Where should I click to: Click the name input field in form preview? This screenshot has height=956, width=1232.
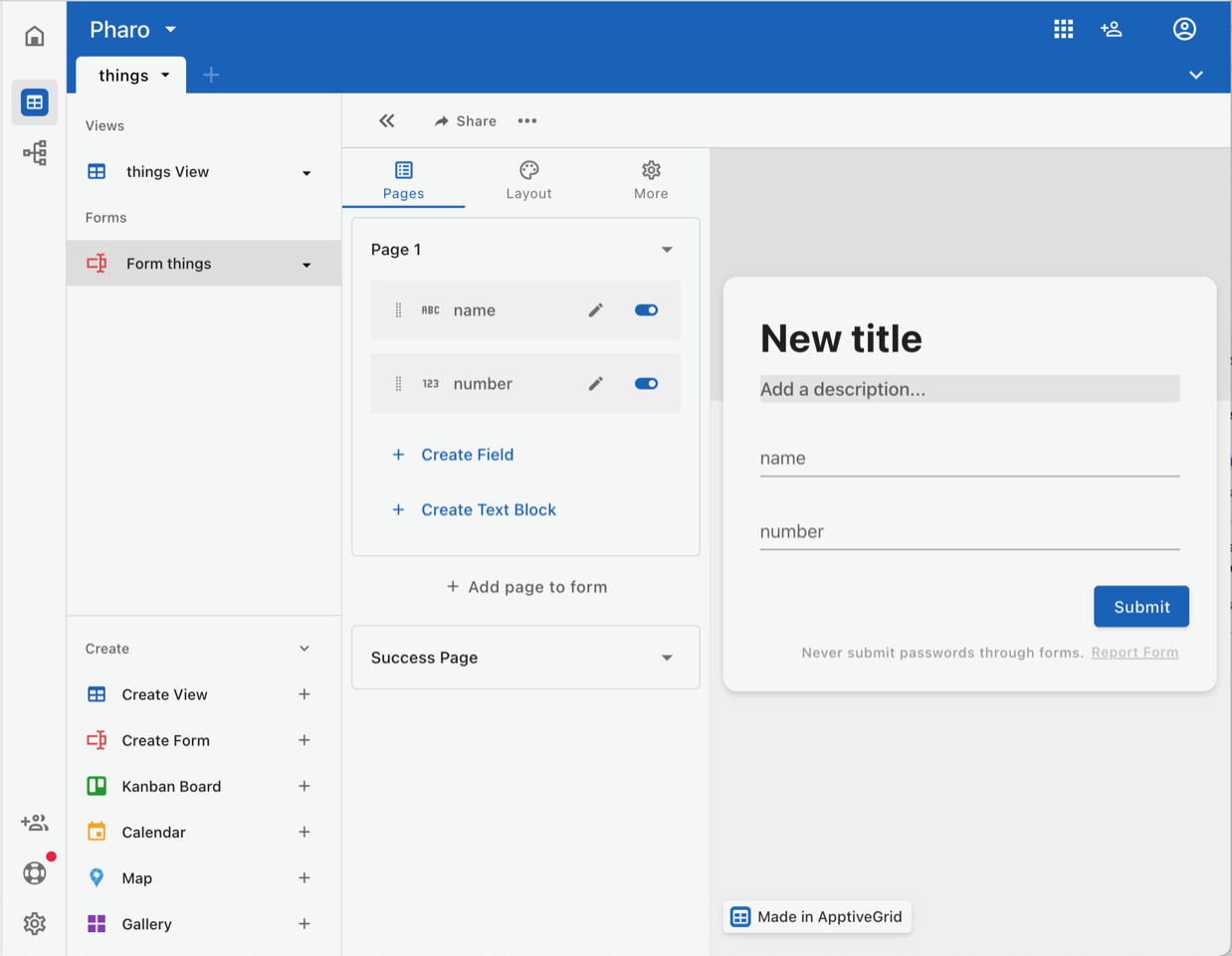(969, 459)
